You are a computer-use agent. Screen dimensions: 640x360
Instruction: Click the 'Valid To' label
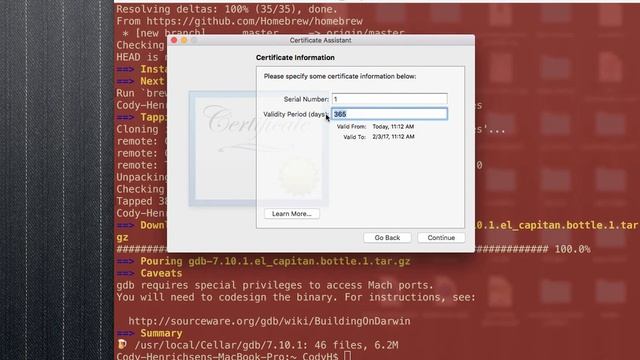[x=354, y=137]
